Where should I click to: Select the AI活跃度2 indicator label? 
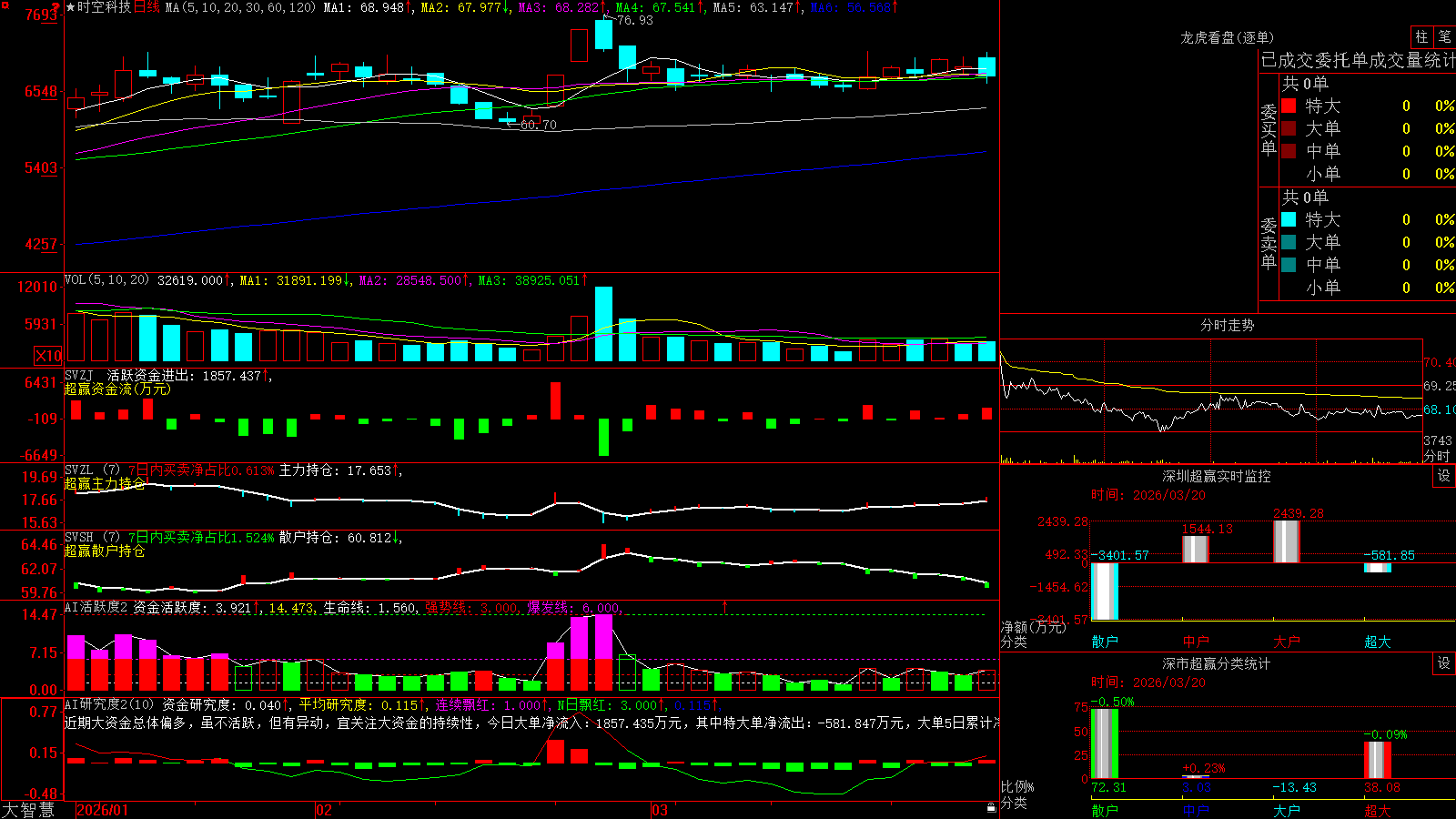96,607
